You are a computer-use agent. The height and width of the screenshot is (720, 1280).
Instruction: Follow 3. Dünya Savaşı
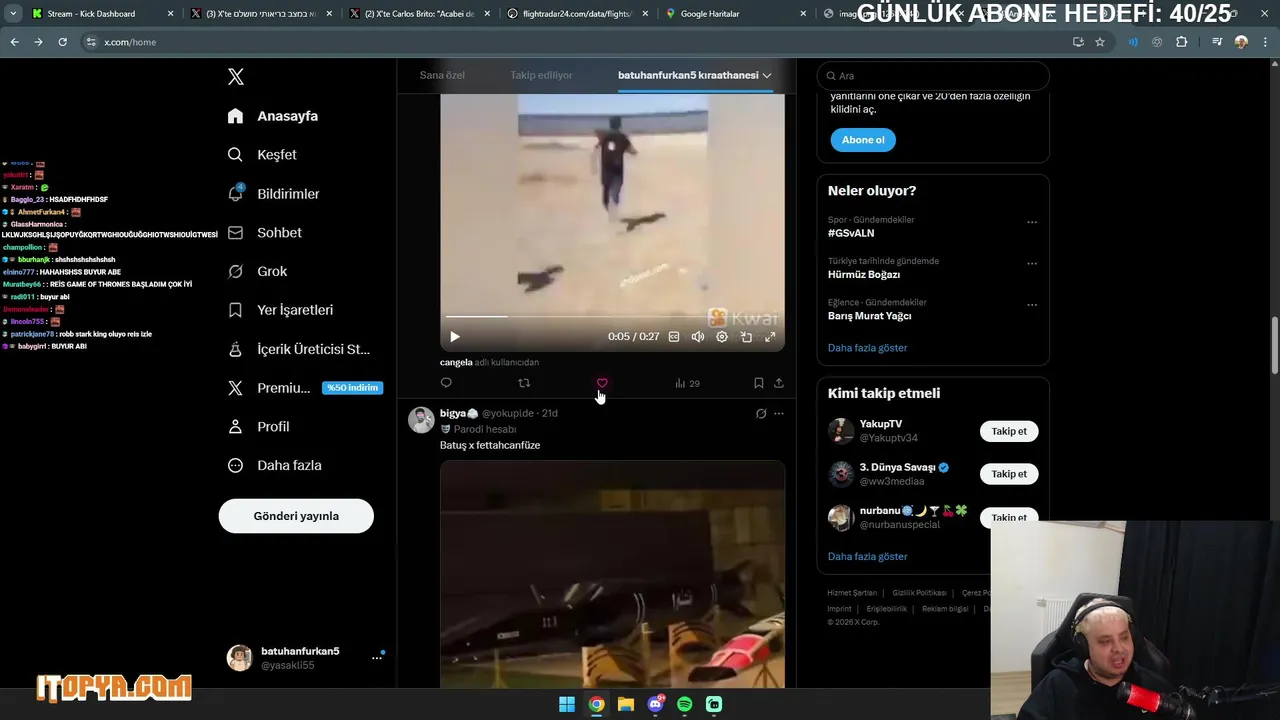point(1009,474)
